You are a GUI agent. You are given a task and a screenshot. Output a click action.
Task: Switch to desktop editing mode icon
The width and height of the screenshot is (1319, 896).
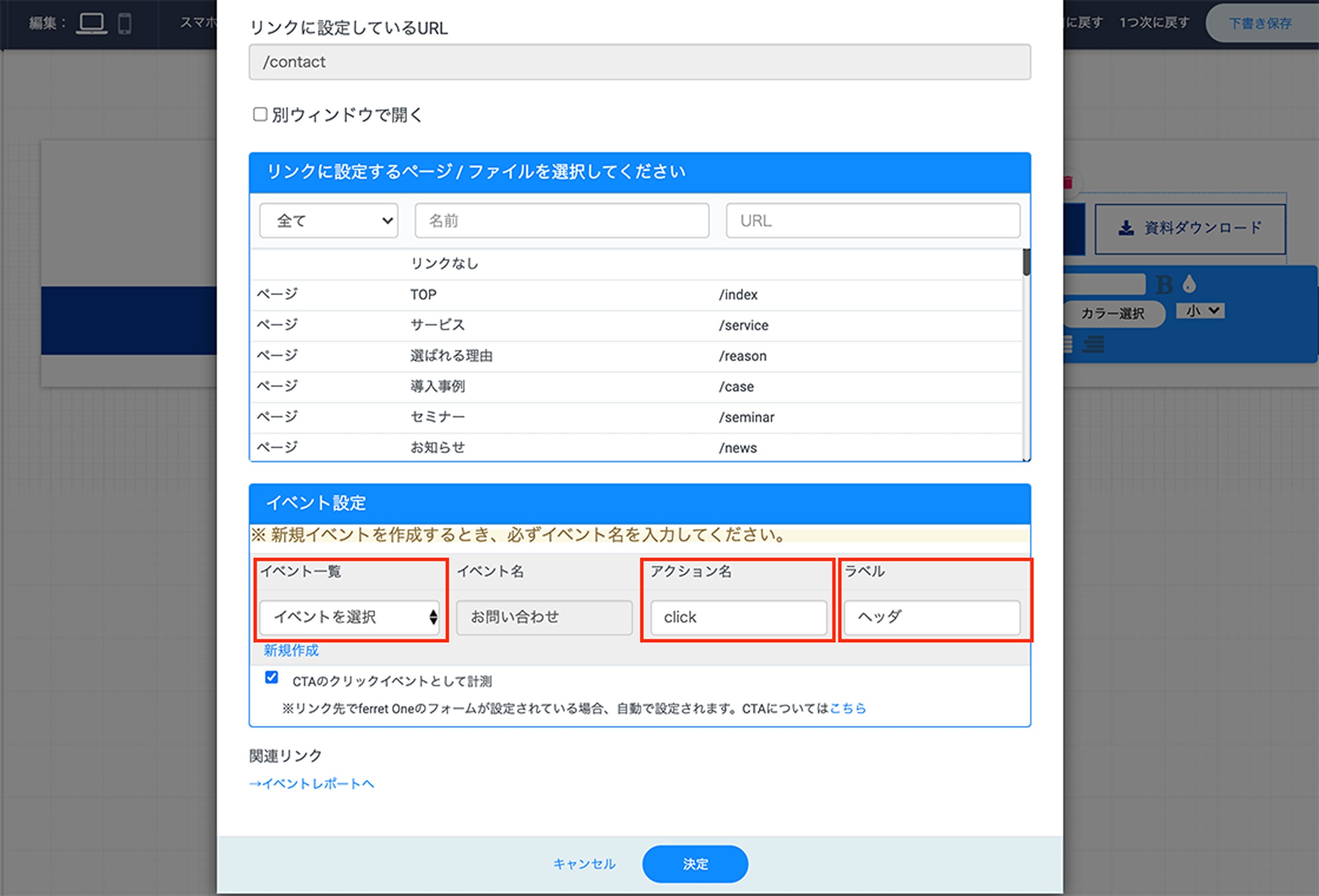click(x=91, y=24)
